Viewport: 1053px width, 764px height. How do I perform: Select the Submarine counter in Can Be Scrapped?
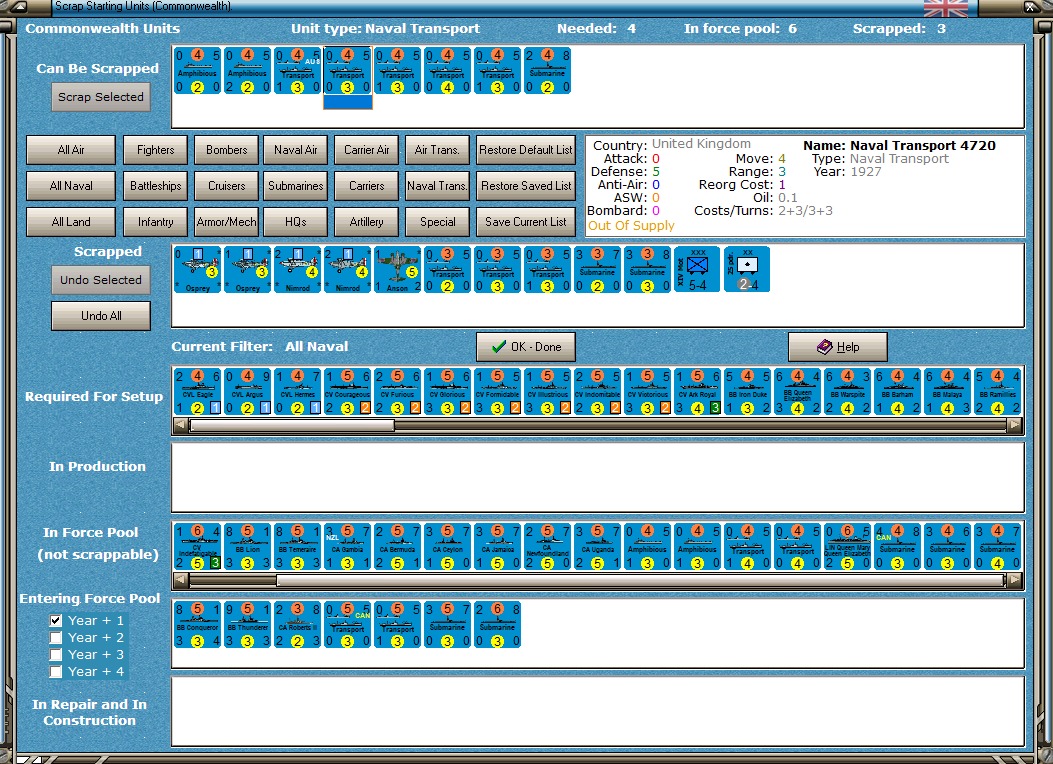[548, 69]
